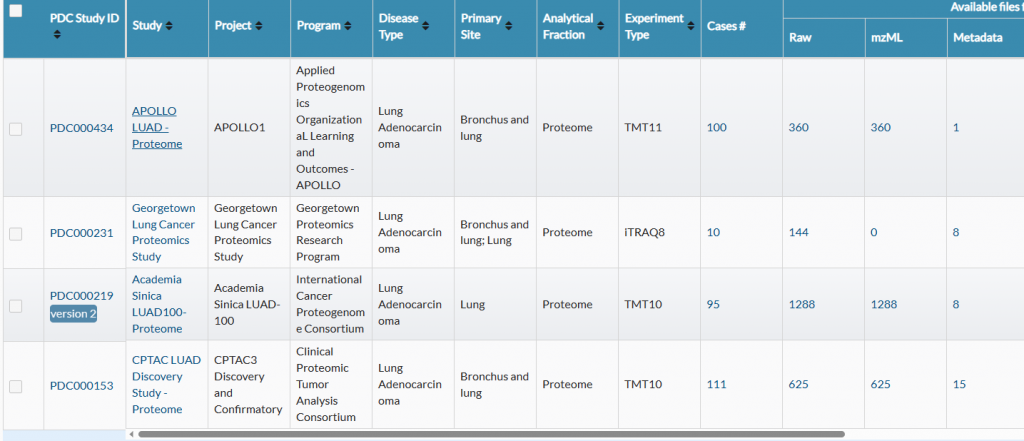This screenshot has width=1024, height=441.
Task: Toggle the select-all checkbox in header
Action: tap(16, 10)
